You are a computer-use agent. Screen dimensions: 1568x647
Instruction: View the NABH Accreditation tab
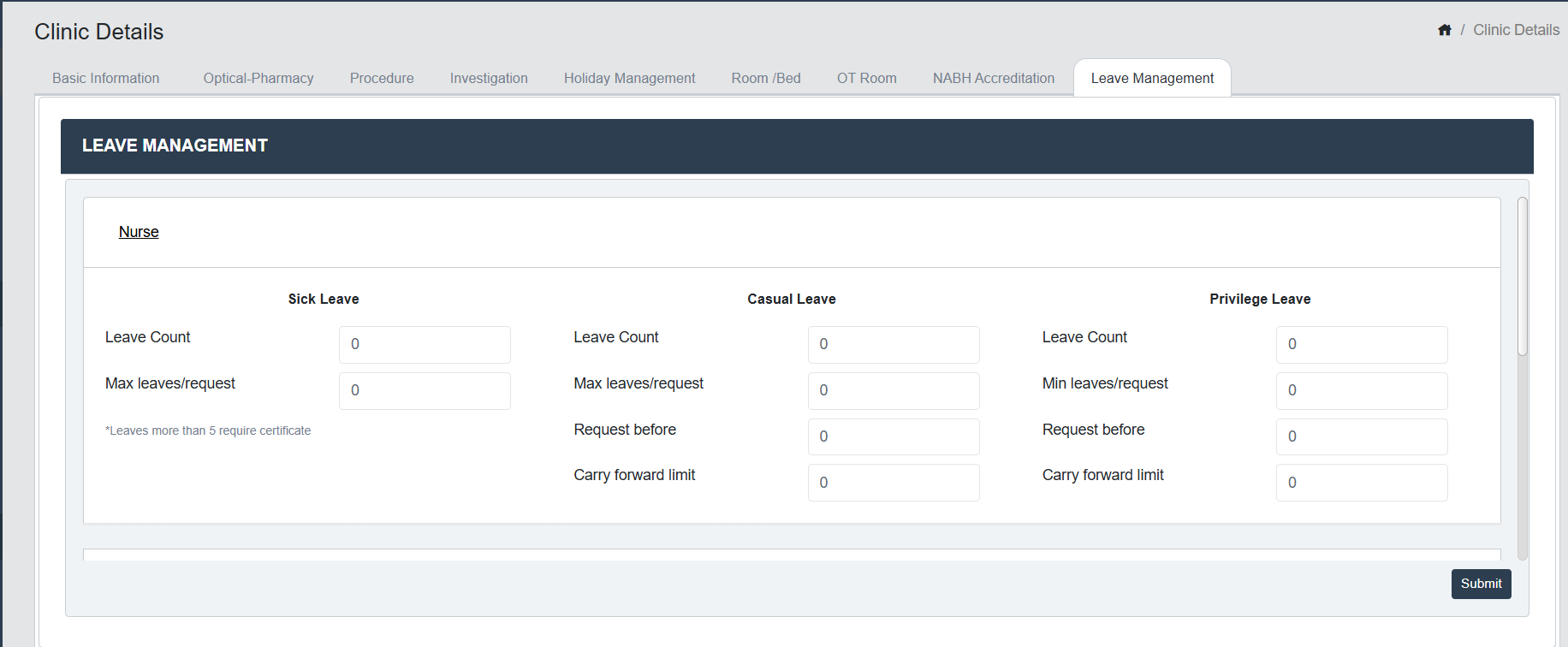pyautogui.click(x=994, y=78)
